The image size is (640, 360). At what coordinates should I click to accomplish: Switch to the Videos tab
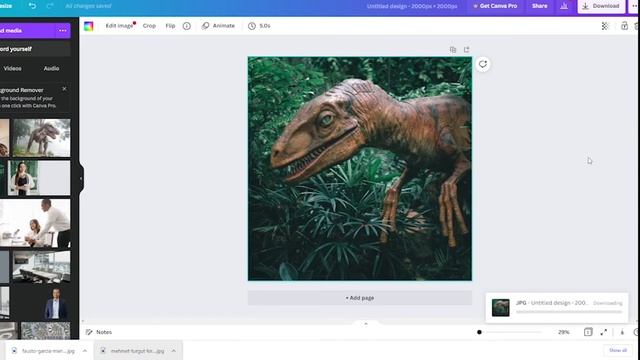click(x=13, y=69)
